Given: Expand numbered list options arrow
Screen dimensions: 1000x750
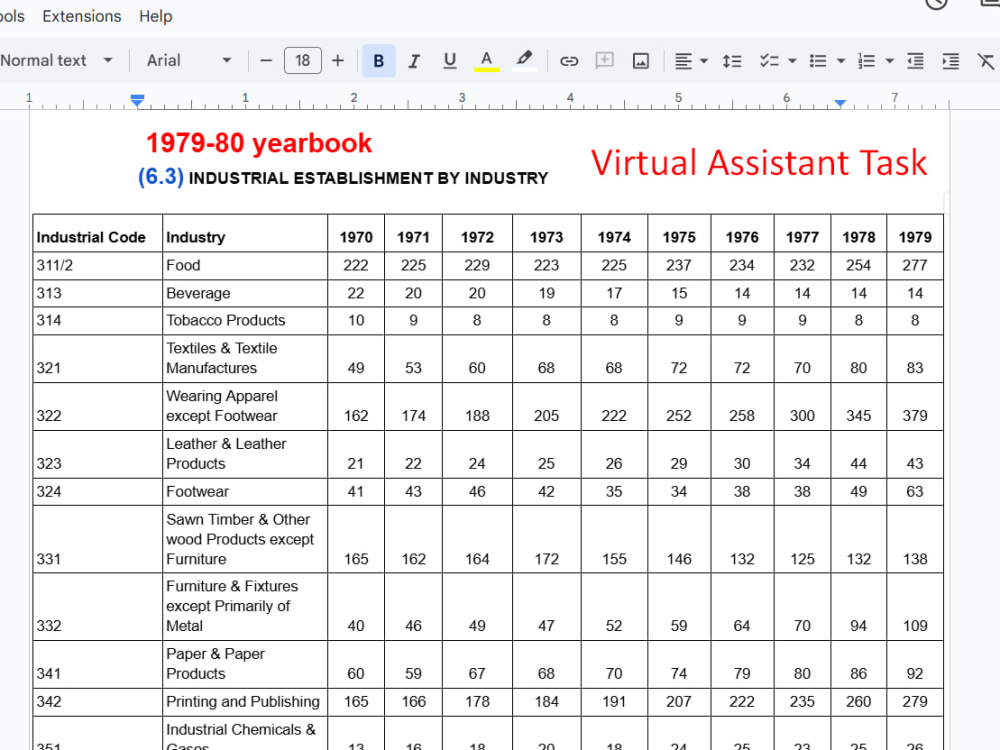Looking at the screenshot, I should pos(890,61).
